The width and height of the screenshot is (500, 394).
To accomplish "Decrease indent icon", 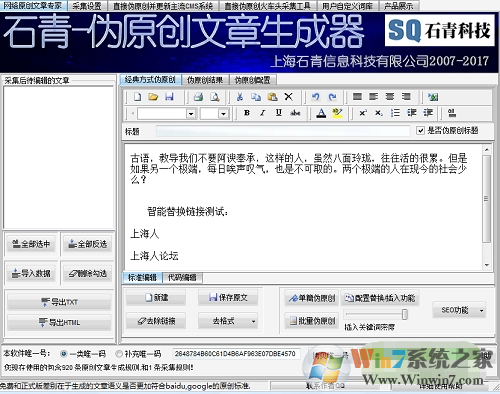I will click(412, 113).
